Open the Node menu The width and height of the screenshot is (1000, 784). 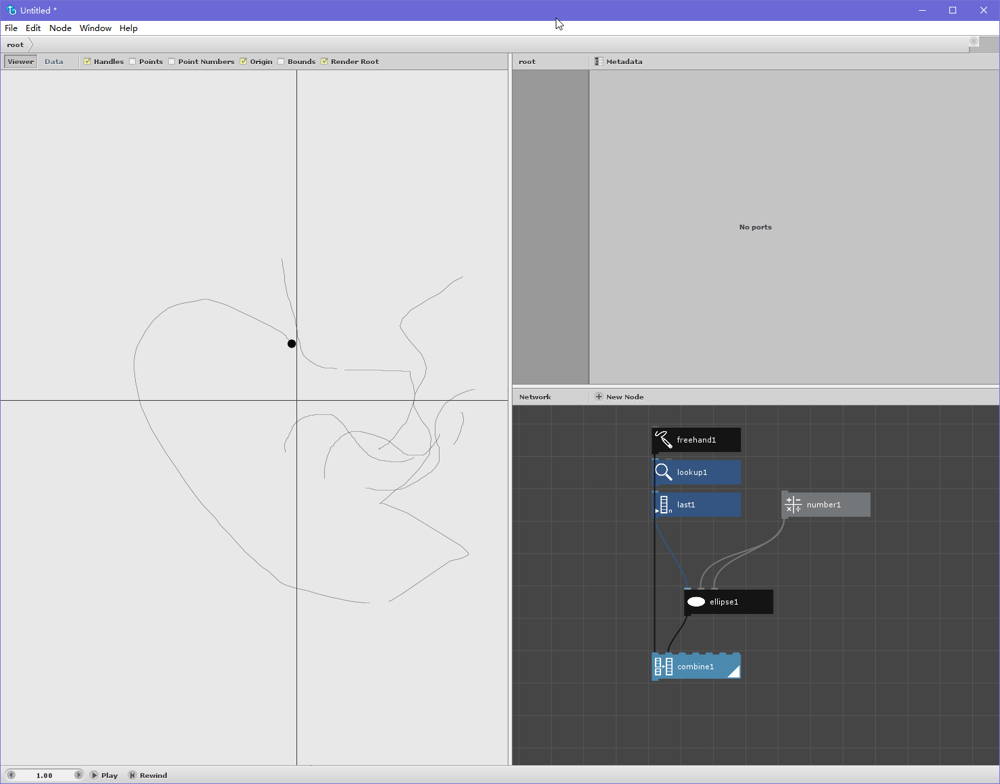[60, 28]
